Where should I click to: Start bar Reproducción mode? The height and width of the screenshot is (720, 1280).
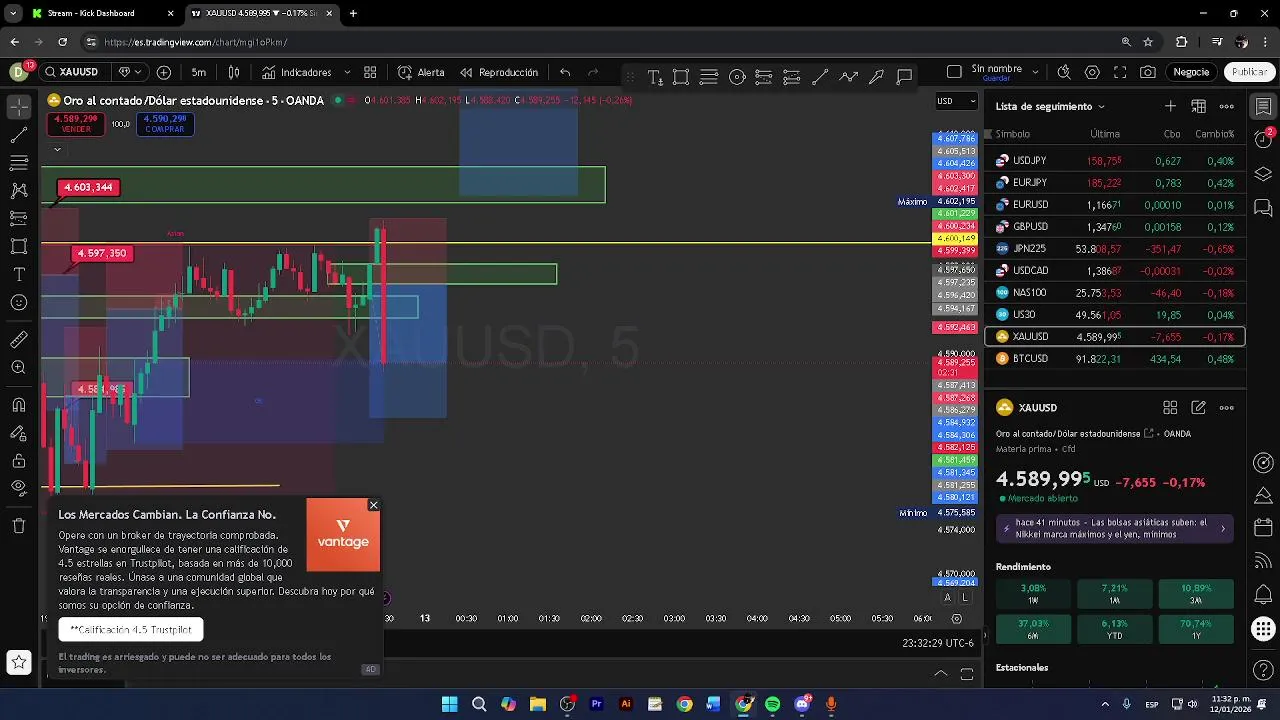pyautogui.click(x=499, y=72)
